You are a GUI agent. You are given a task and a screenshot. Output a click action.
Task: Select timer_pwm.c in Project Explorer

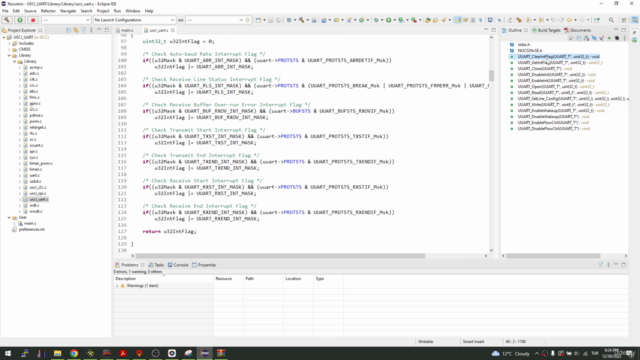(x=41, y=163)
